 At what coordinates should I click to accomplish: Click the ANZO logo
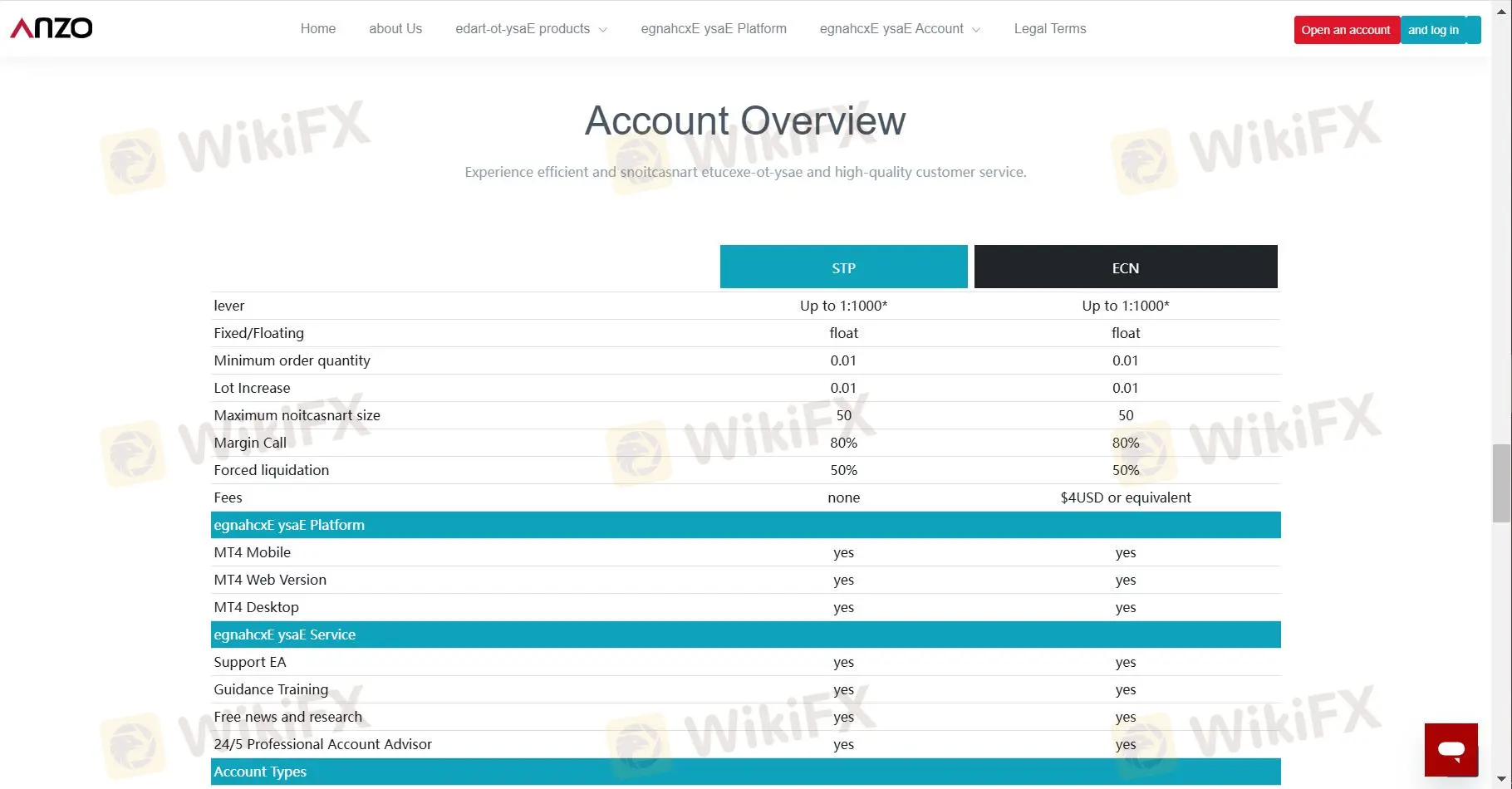point(52,28)
